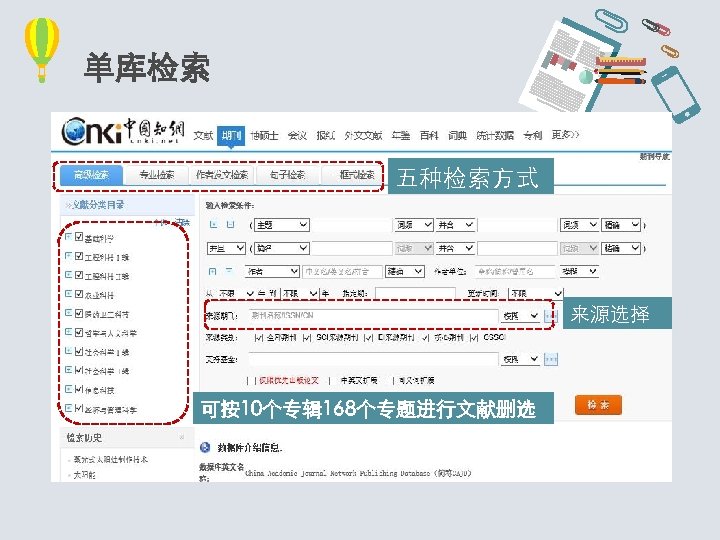Expand the 医药卫生科技 tree node
The width and height of the screenshot is (720, 540).
pyautogui.click(x=68, y=314)
